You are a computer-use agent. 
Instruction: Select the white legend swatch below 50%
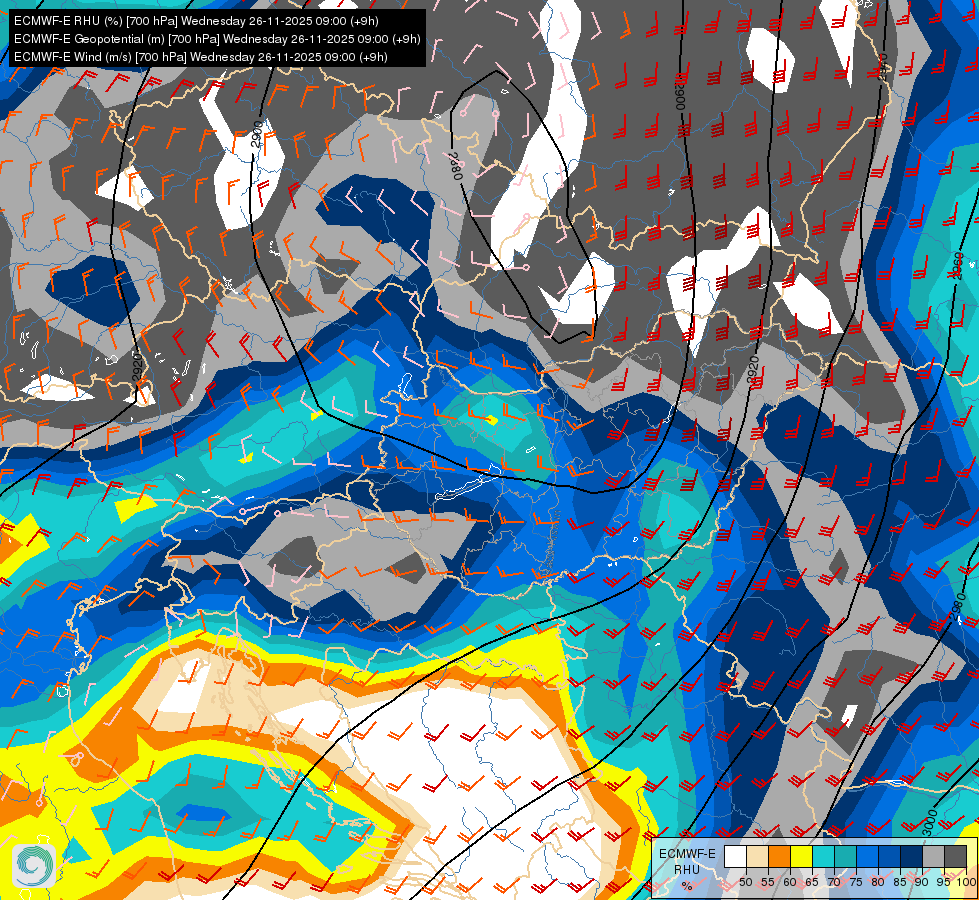click(735, 856)
